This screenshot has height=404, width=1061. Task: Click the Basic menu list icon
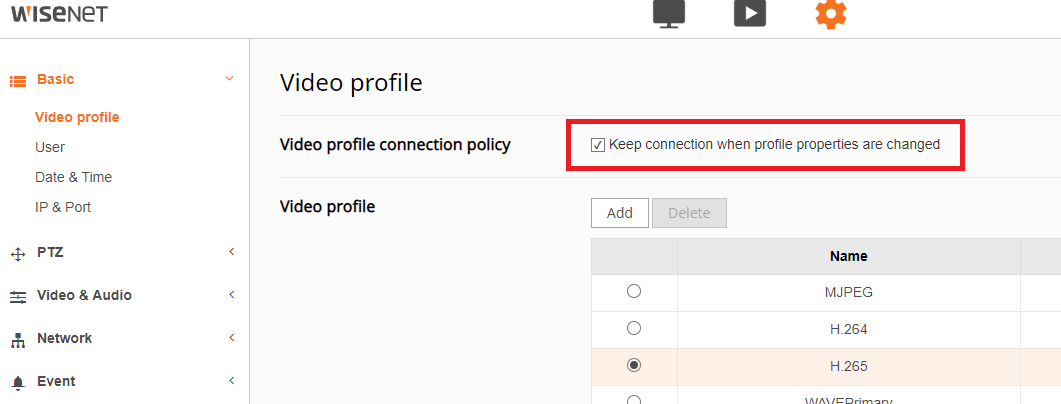(x=17, y=80)
